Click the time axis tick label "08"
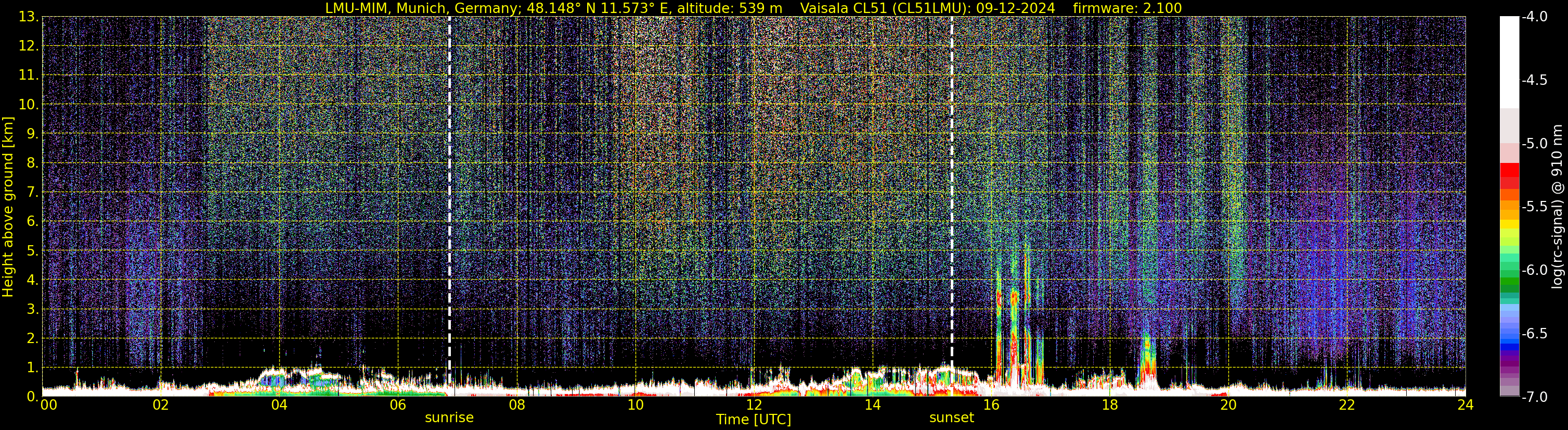 tap(516, 405)
